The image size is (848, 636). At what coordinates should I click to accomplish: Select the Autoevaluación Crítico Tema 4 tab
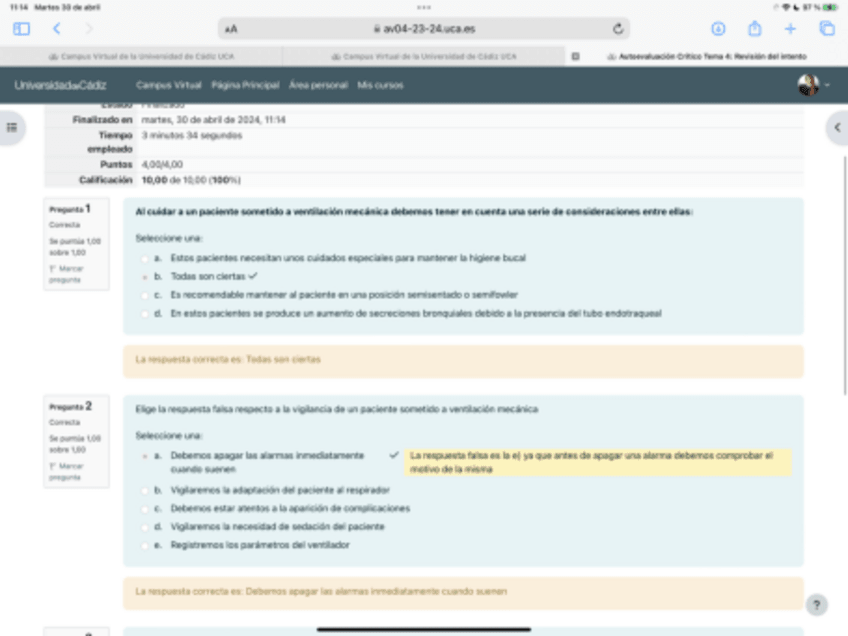tap(707, 56)
